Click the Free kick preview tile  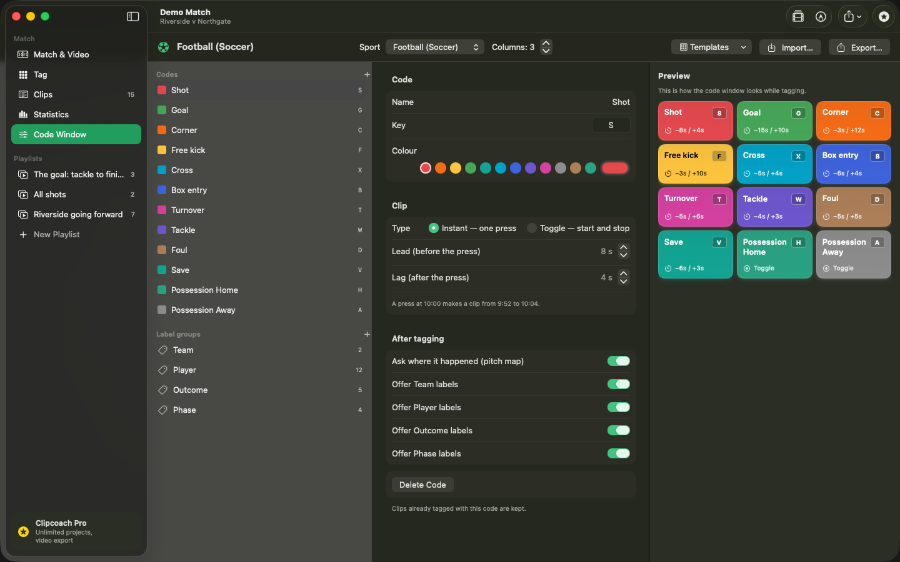[695, 164]
